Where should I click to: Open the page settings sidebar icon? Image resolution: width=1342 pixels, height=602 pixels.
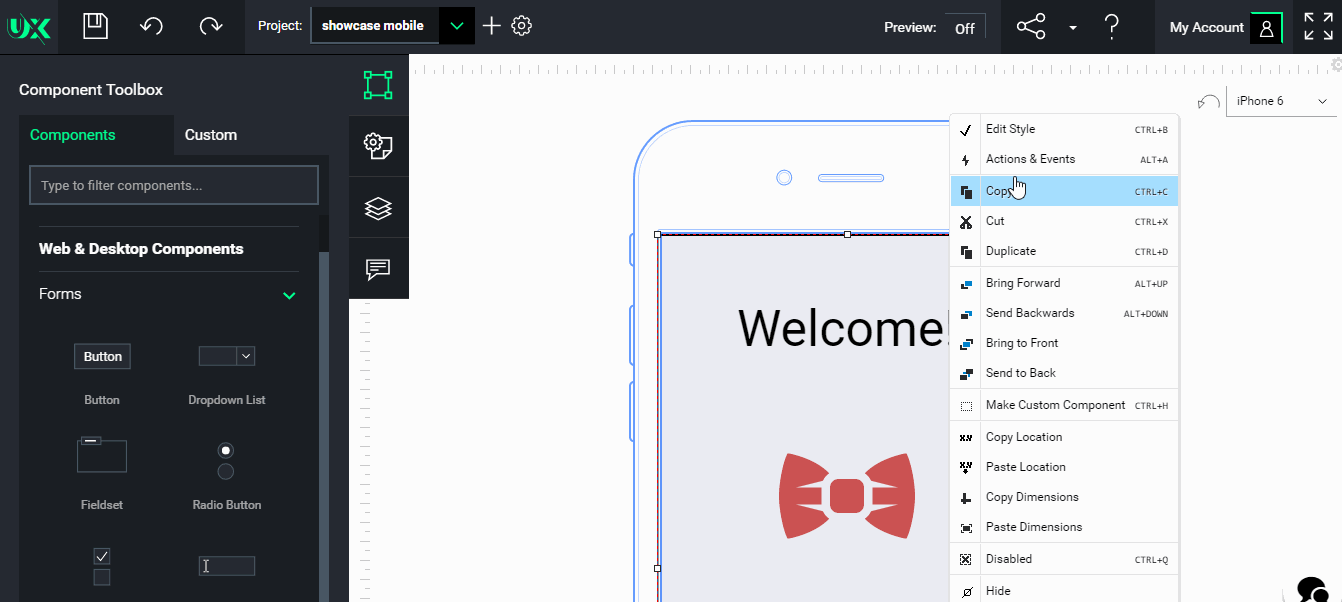(x=378, y=146)
